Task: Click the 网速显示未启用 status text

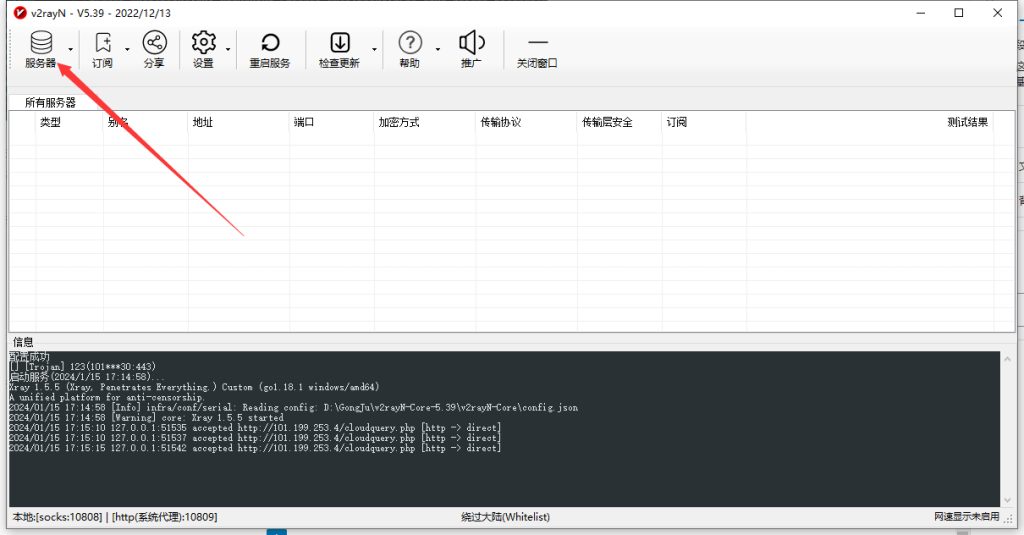Action: coord(967,517)
